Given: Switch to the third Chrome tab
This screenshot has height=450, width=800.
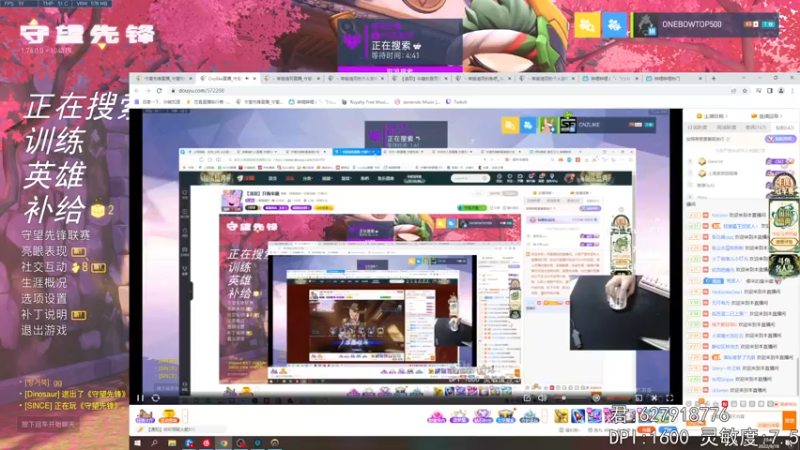Looking at the screenshot, I should (292, 79).
